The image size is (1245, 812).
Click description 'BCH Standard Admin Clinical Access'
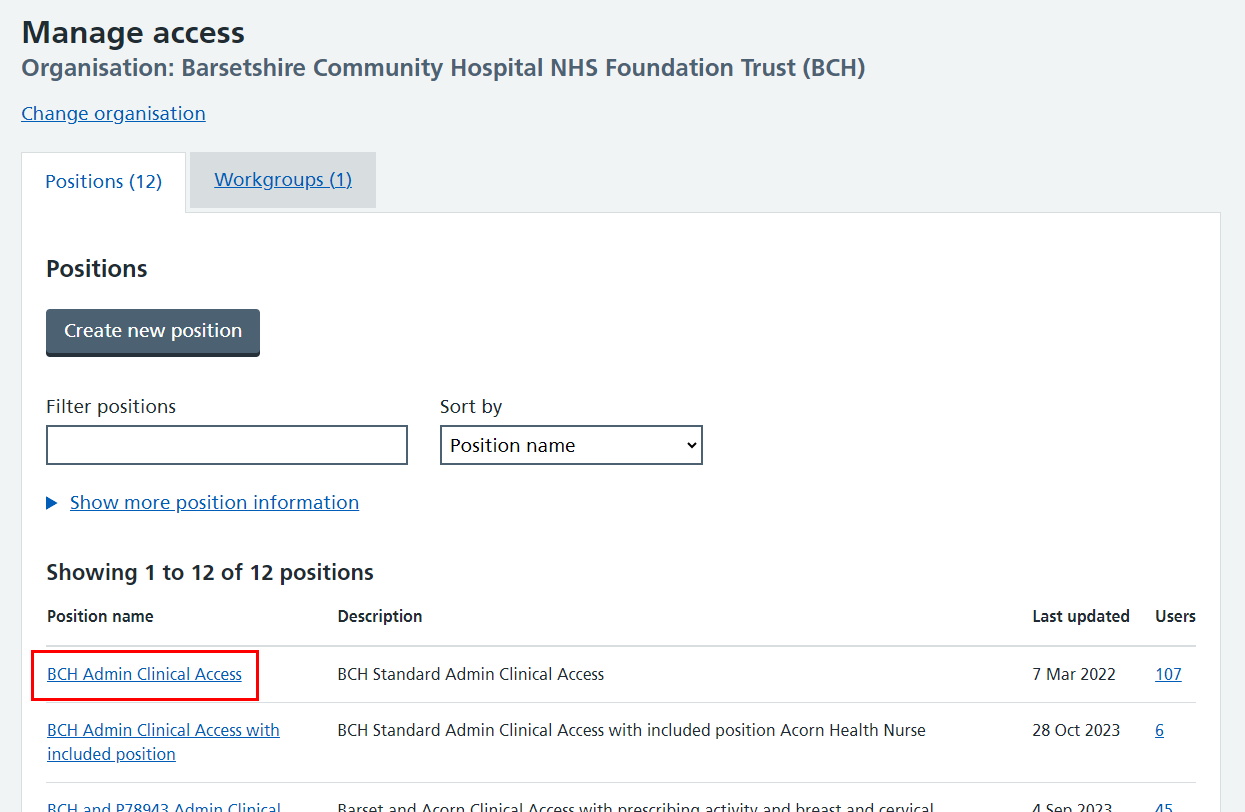click(471, 674)
